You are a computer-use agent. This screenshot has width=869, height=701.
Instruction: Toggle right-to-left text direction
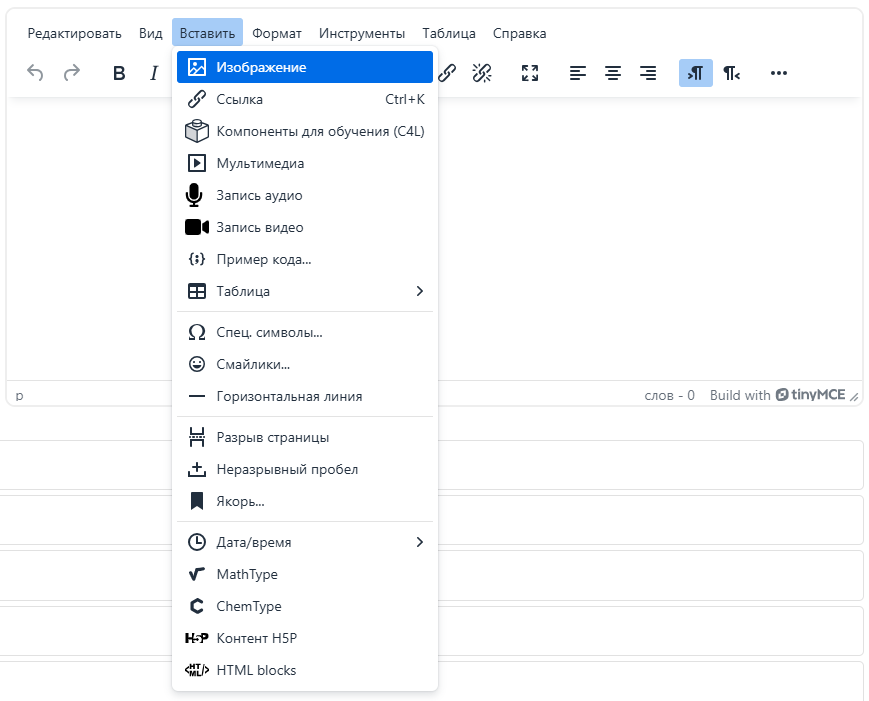coord(731,73)
